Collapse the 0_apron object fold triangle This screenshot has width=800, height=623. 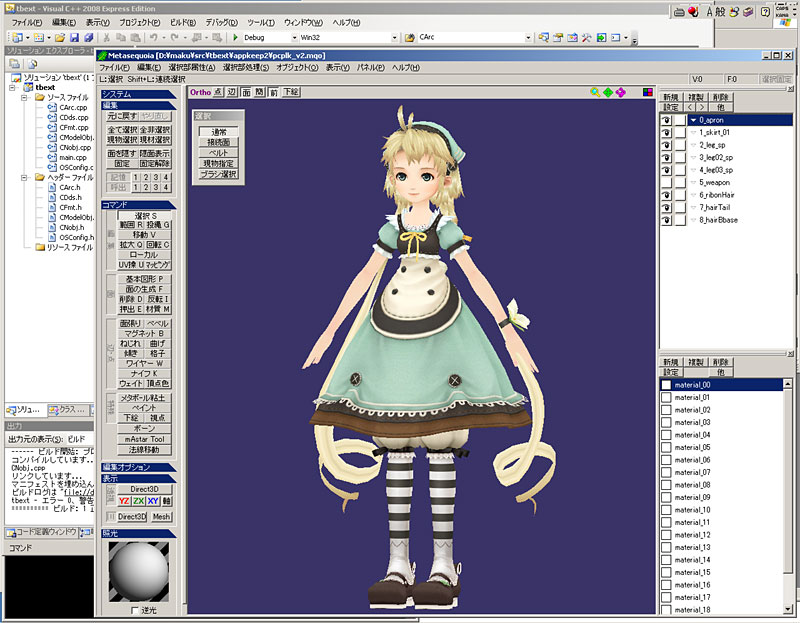tap(693, 120)
